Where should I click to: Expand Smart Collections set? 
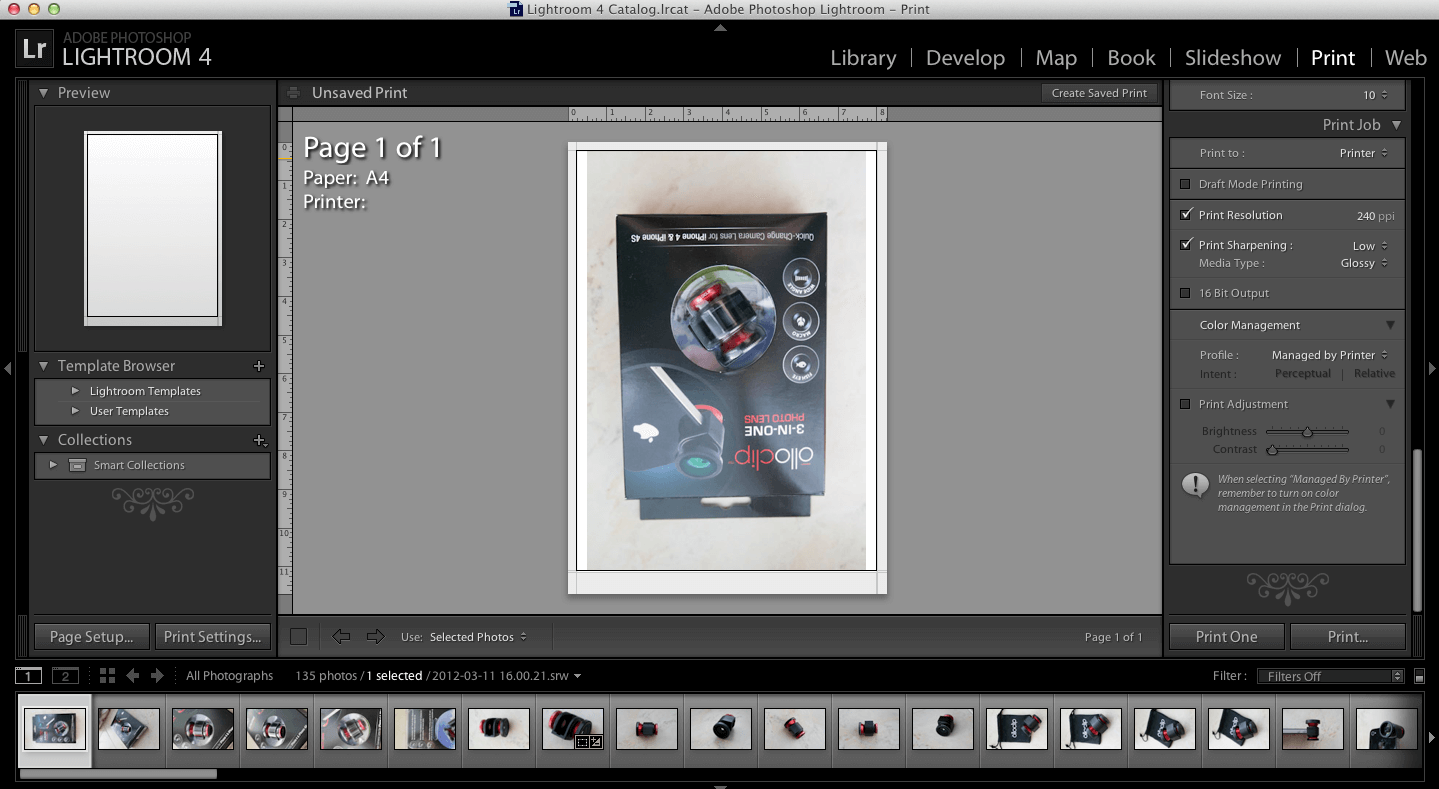53,465
